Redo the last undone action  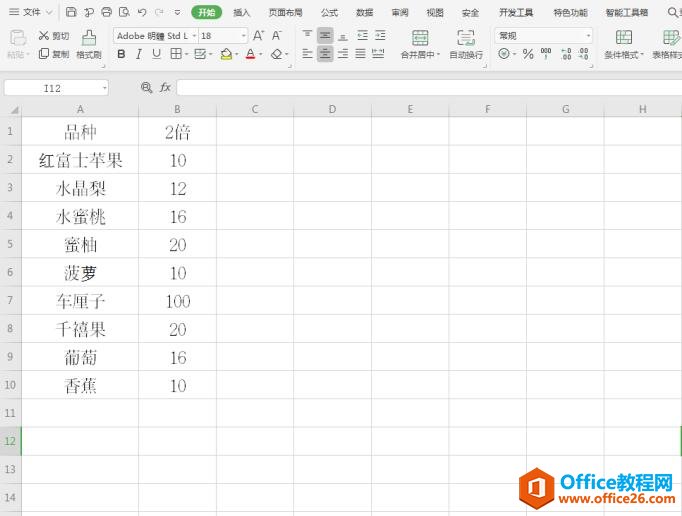click(x=159, y=12)
